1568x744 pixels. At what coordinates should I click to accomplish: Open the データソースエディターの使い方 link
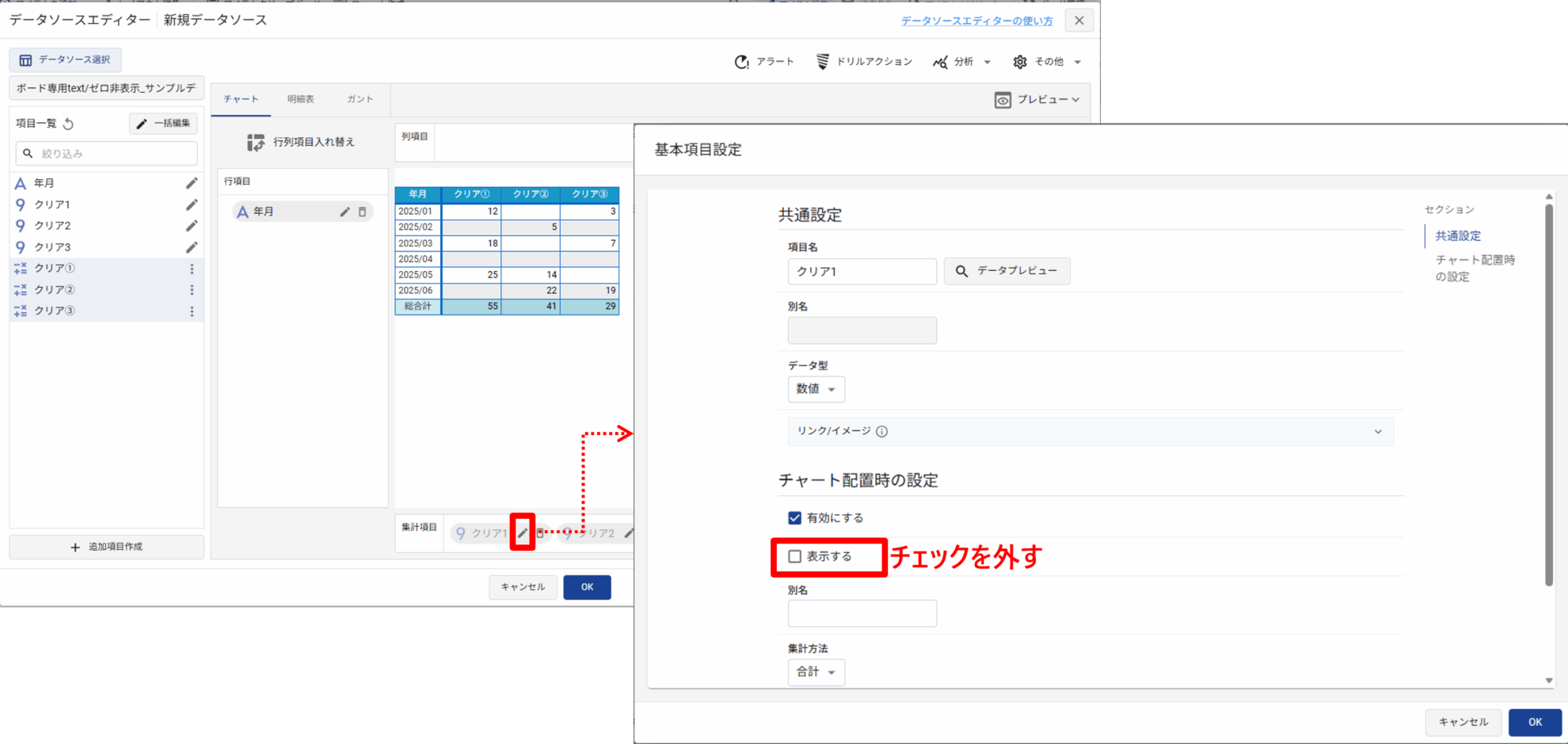pyautogui.click(x=976, y=21)
